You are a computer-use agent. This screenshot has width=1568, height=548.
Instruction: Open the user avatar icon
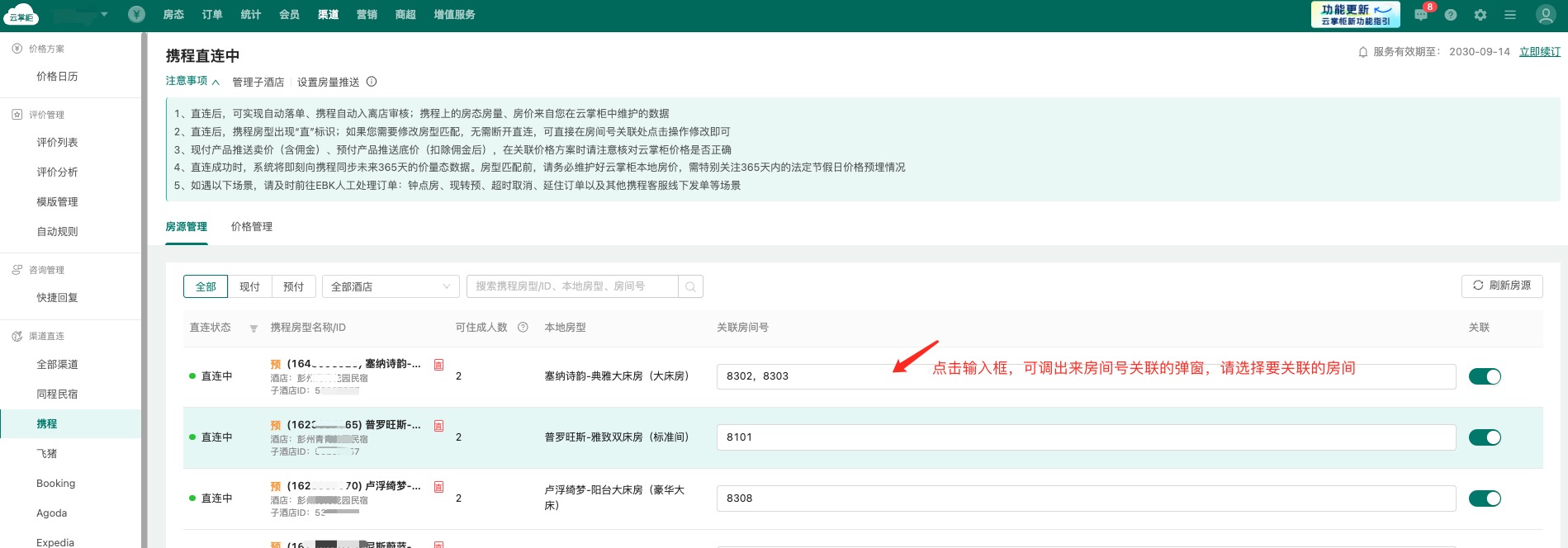point(1546,15)
